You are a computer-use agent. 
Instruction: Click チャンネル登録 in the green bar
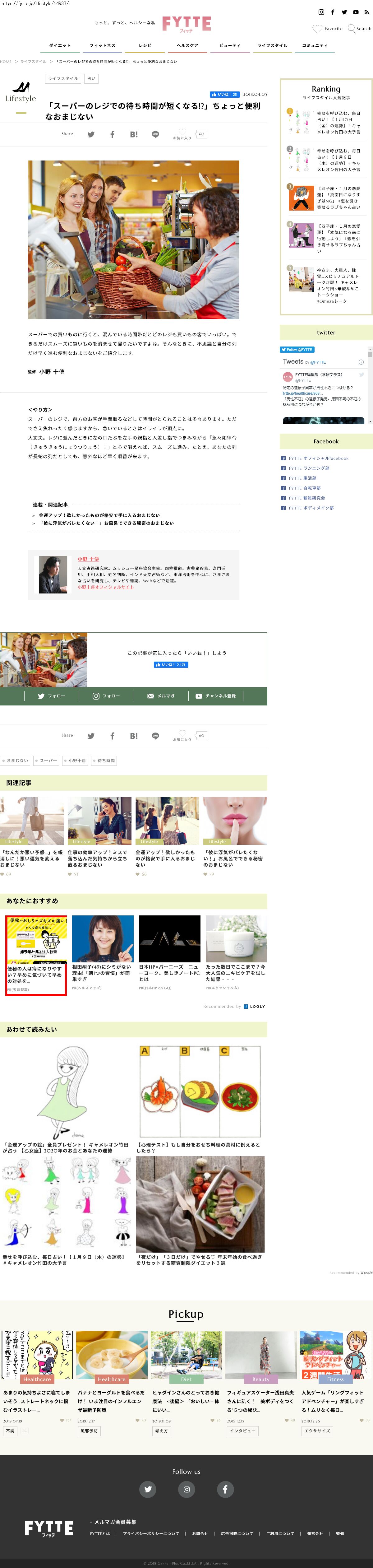216,696
